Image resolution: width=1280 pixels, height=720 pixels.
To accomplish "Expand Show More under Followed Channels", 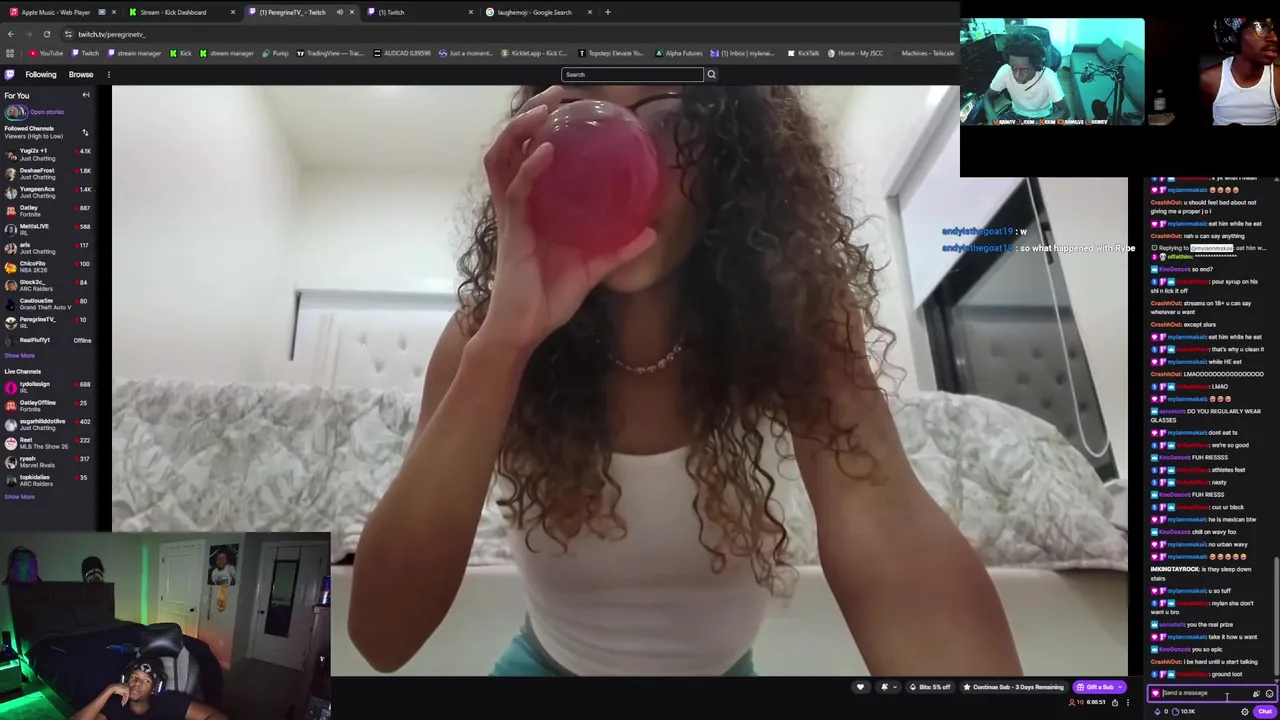I will (x=19, y=355).
